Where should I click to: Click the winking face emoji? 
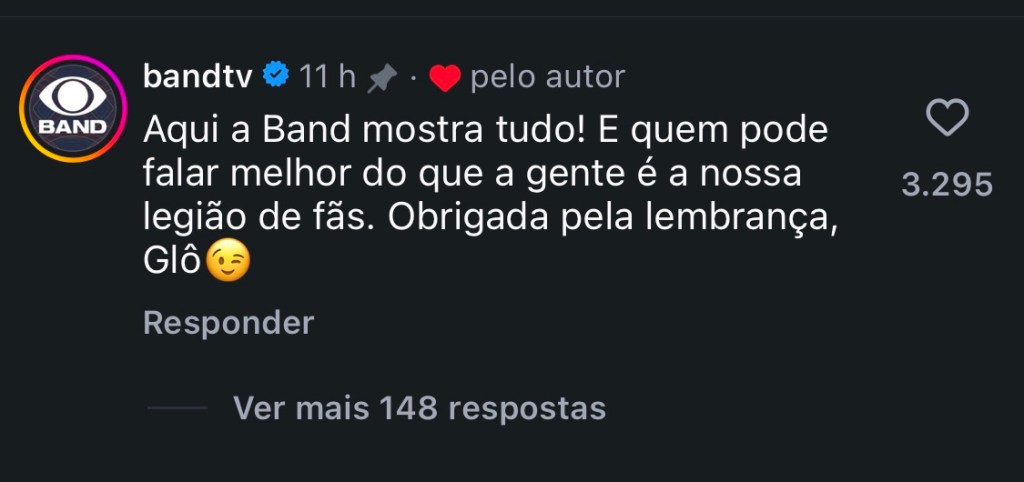228,263
